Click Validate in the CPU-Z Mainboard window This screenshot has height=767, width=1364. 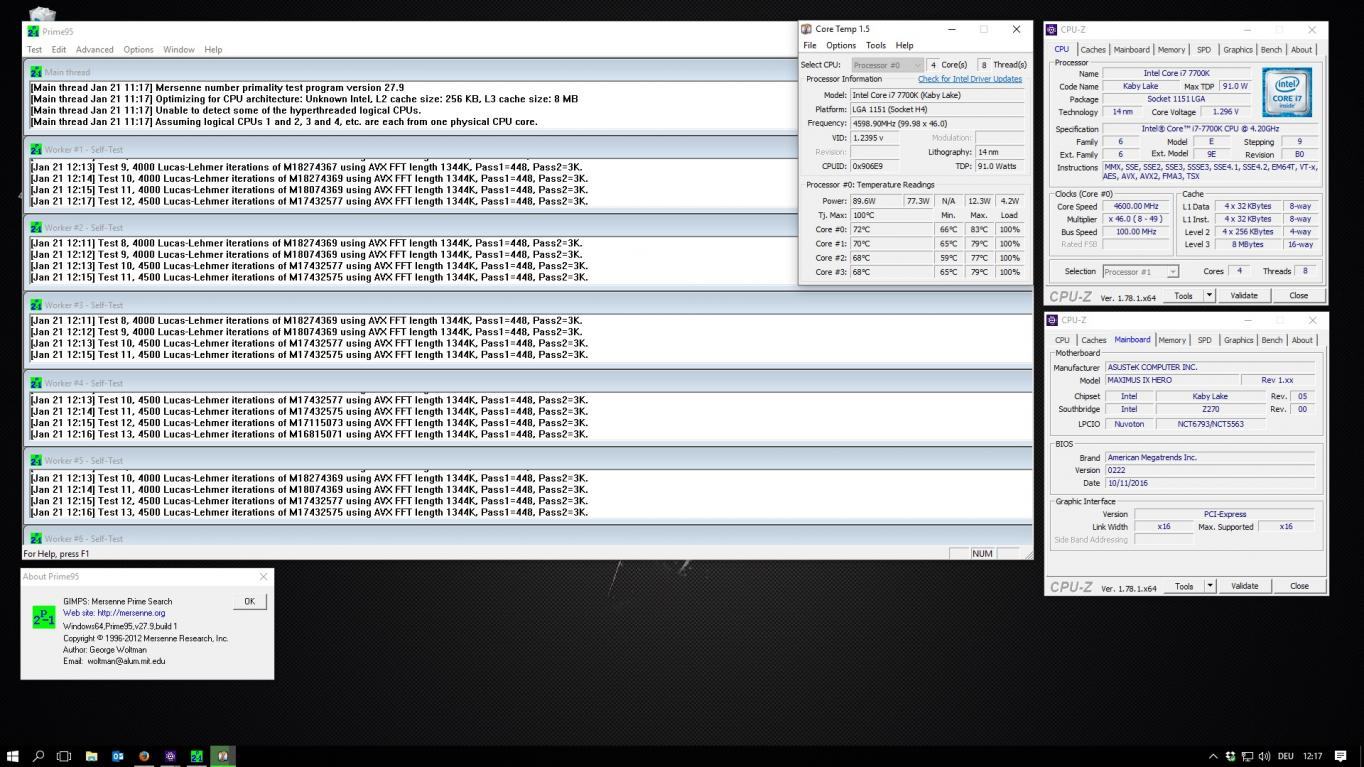tap(1244, 586)
